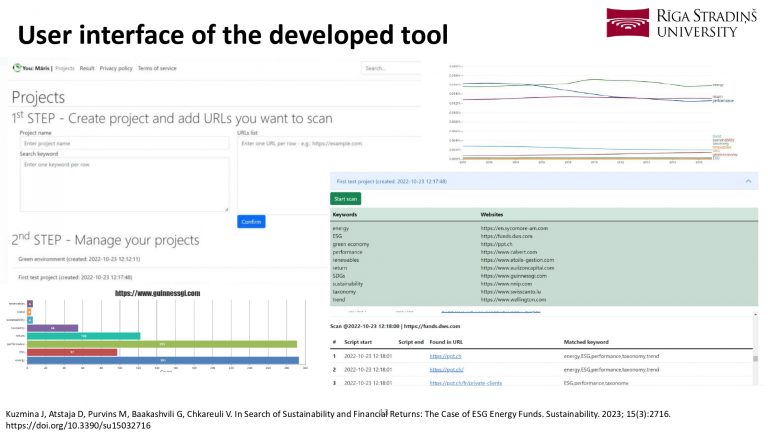
Task: Click the blue energy bar in the chart
Action: 162,360
